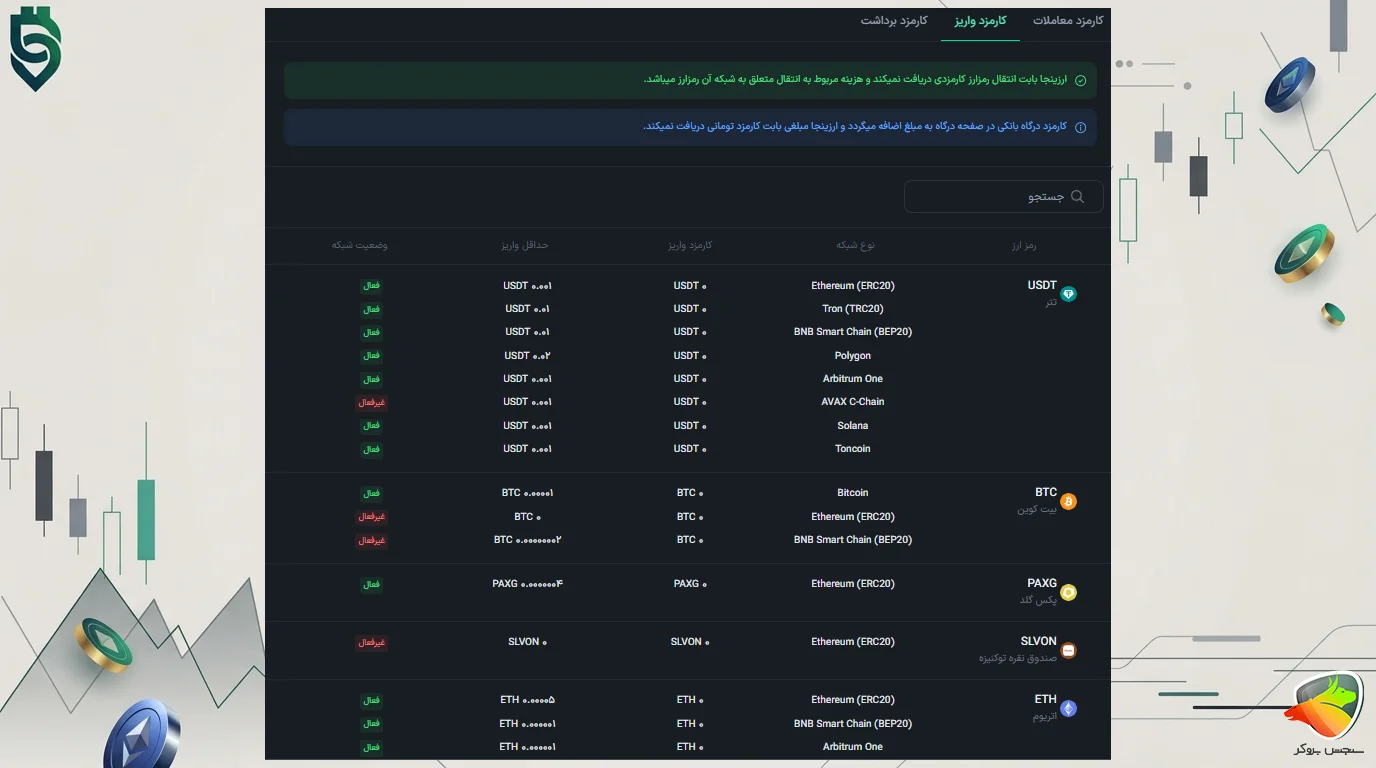The height and width of the screenshot is (768, 1376).
Task: Switch to the کارمزد معاملات tab
Action: click(x=1068, y=21)
